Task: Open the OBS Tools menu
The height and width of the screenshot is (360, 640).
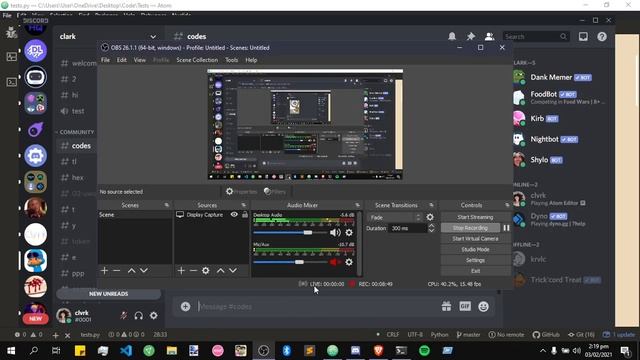Action: [231, 60]
